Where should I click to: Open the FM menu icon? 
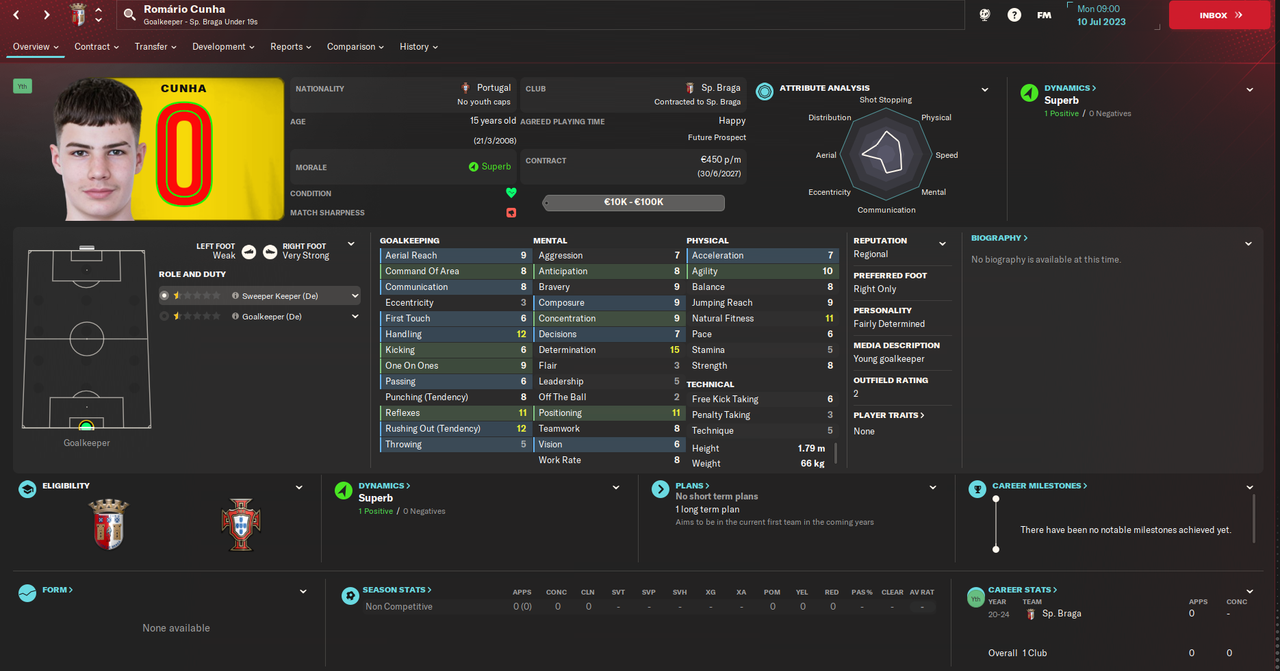(x=1044, y=15)
